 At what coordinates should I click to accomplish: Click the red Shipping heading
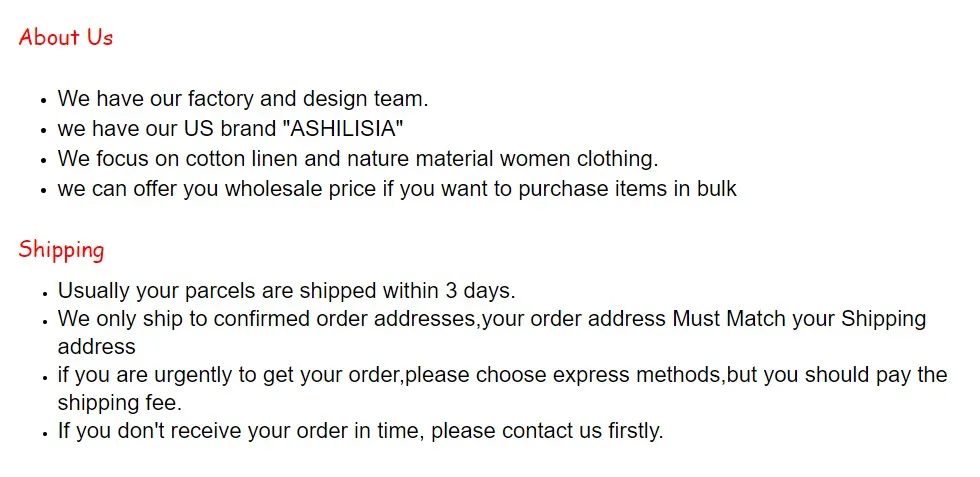point(61,250)
